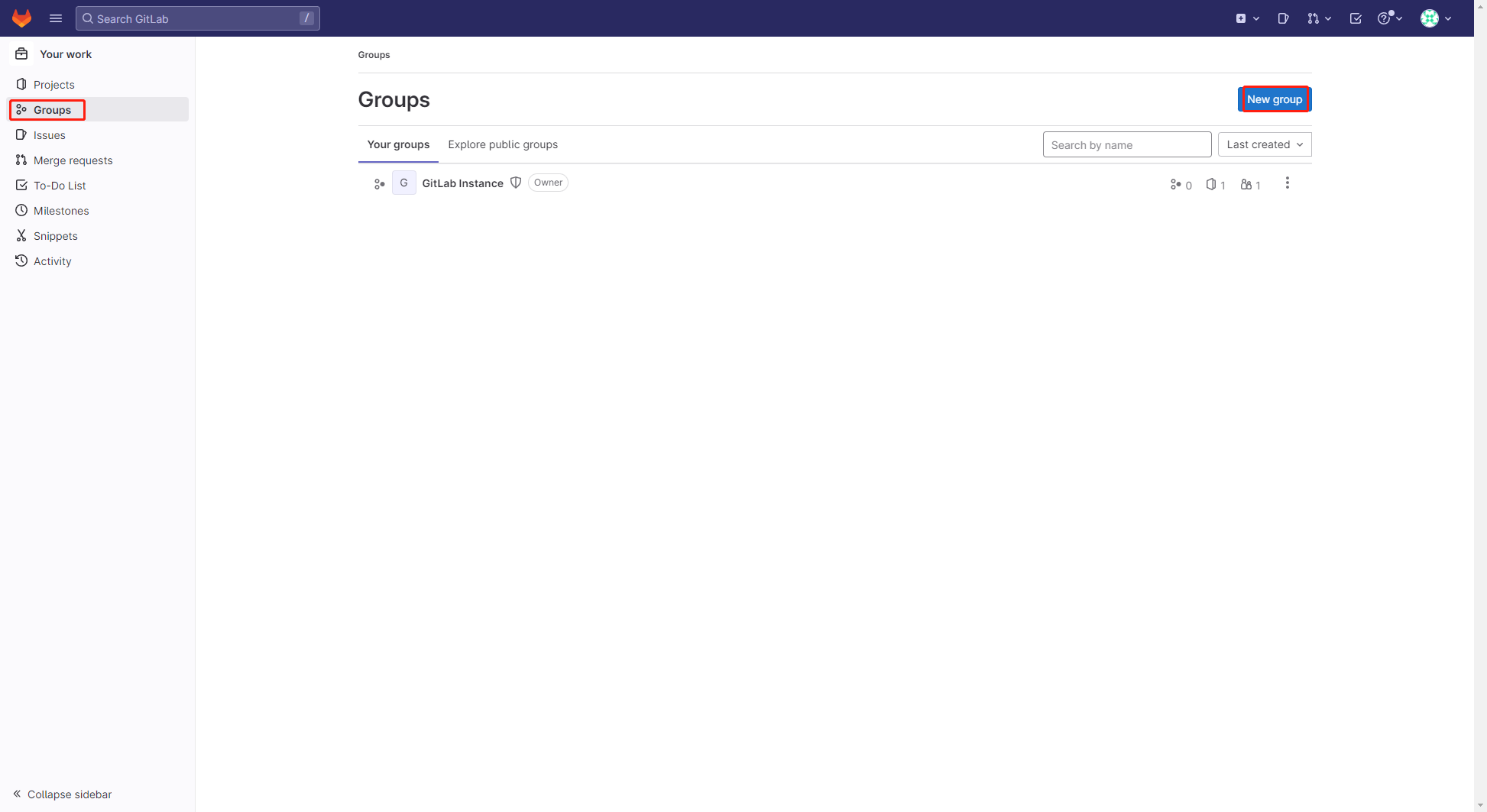Click the page vertical scrollbar

click(1480, 406)
